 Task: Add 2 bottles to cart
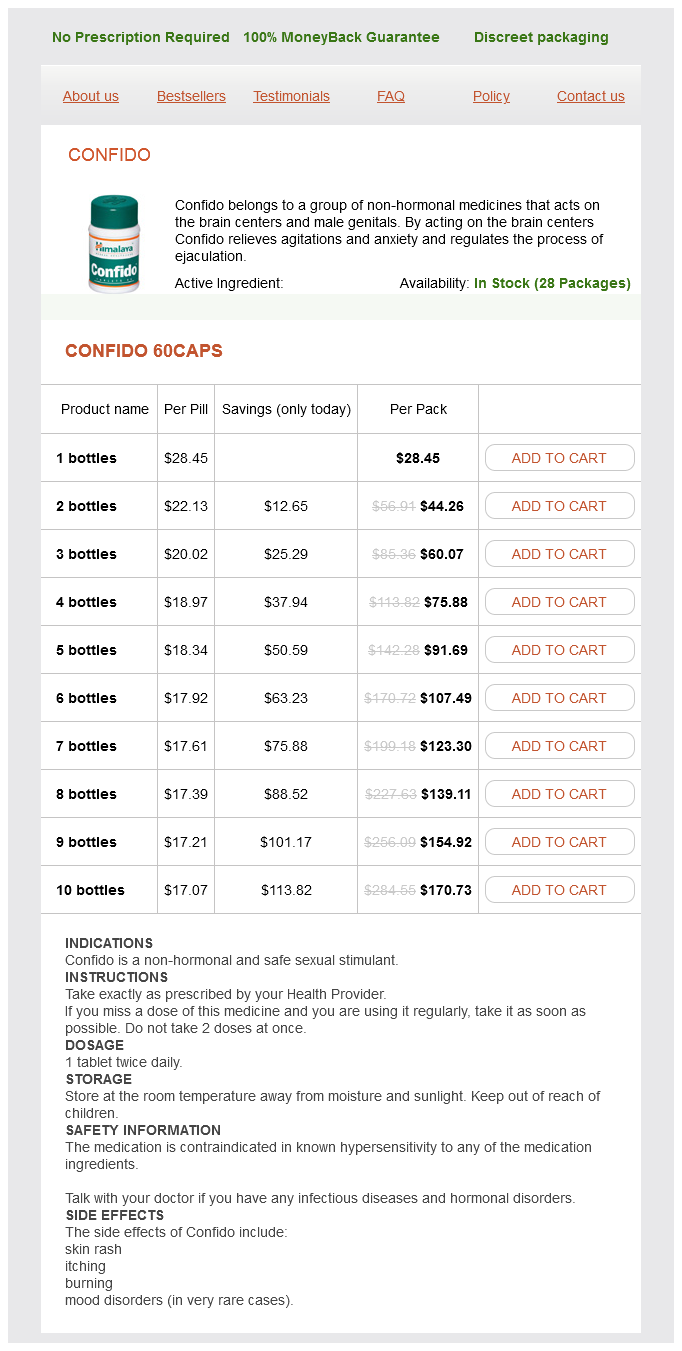pos(559,506)
